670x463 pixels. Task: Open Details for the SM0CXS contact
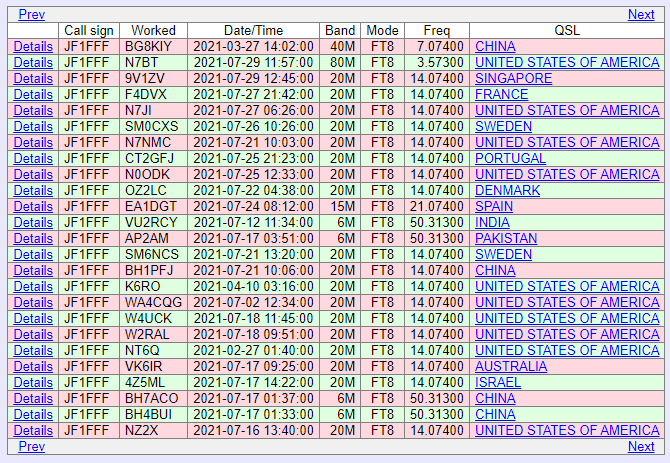pos(33,126)
